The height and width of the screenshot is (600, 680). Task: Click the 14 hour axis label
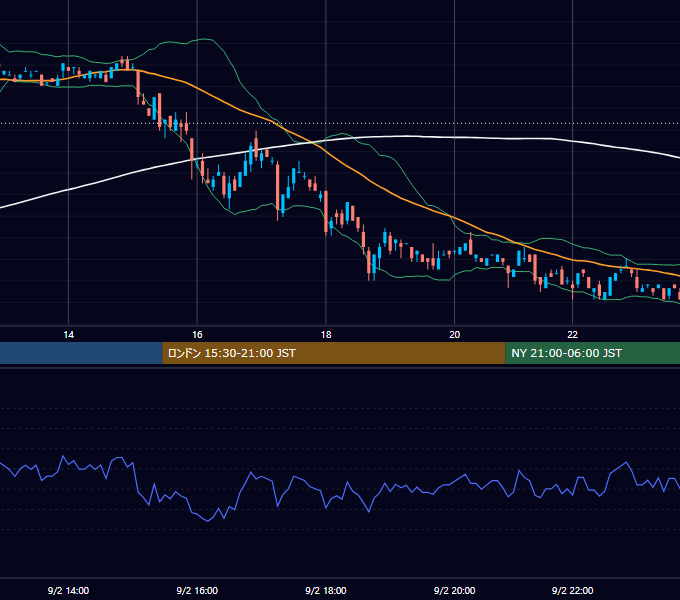(69, 335)
